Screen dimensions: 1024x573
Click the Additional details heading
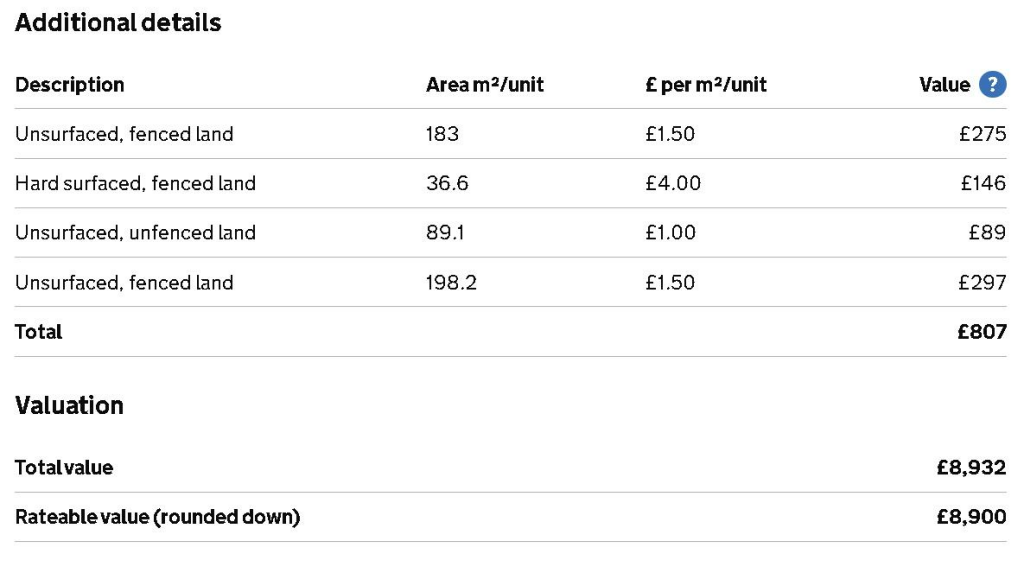point(118,23)
